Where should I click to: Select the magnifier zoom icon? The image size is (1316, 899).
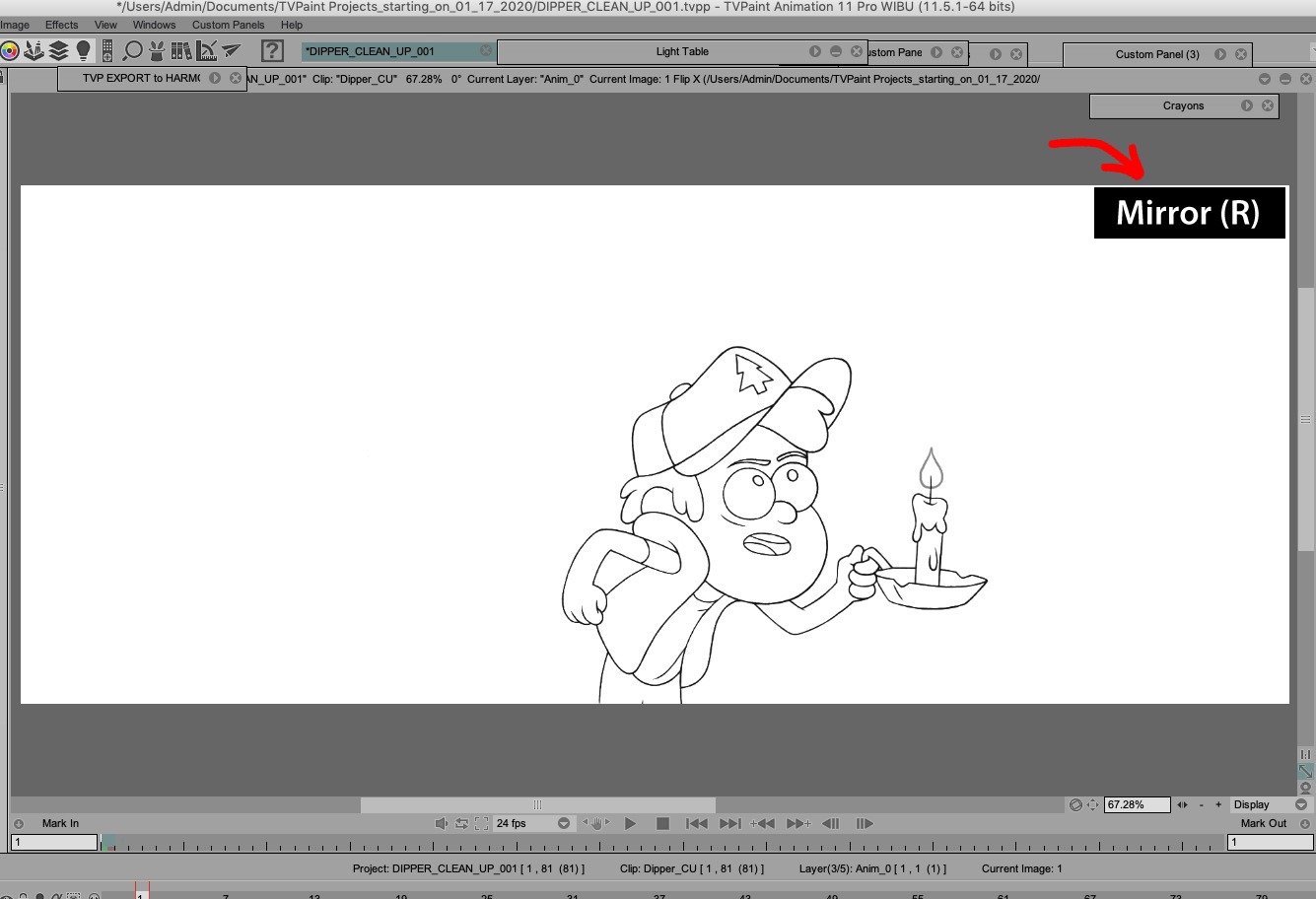pos(133,50)
